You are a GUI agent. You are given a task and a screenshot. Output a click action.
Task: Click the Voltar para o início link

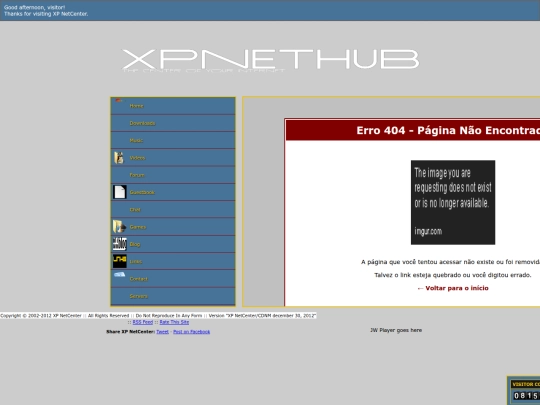[453, 288]
